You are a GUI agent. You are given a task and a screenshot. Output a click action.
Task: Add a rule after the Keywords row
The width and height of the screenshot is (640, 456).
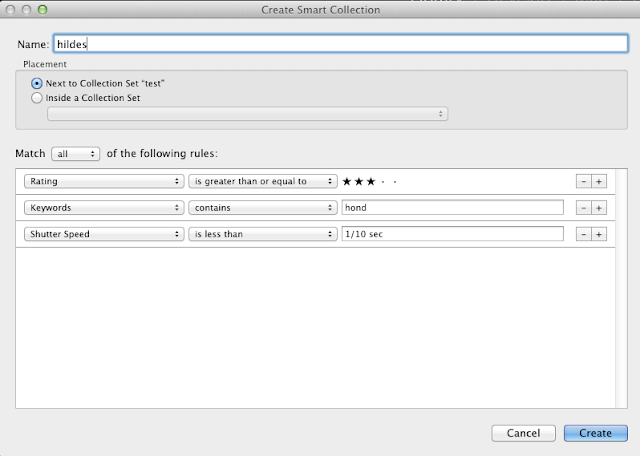coord(599,208)
